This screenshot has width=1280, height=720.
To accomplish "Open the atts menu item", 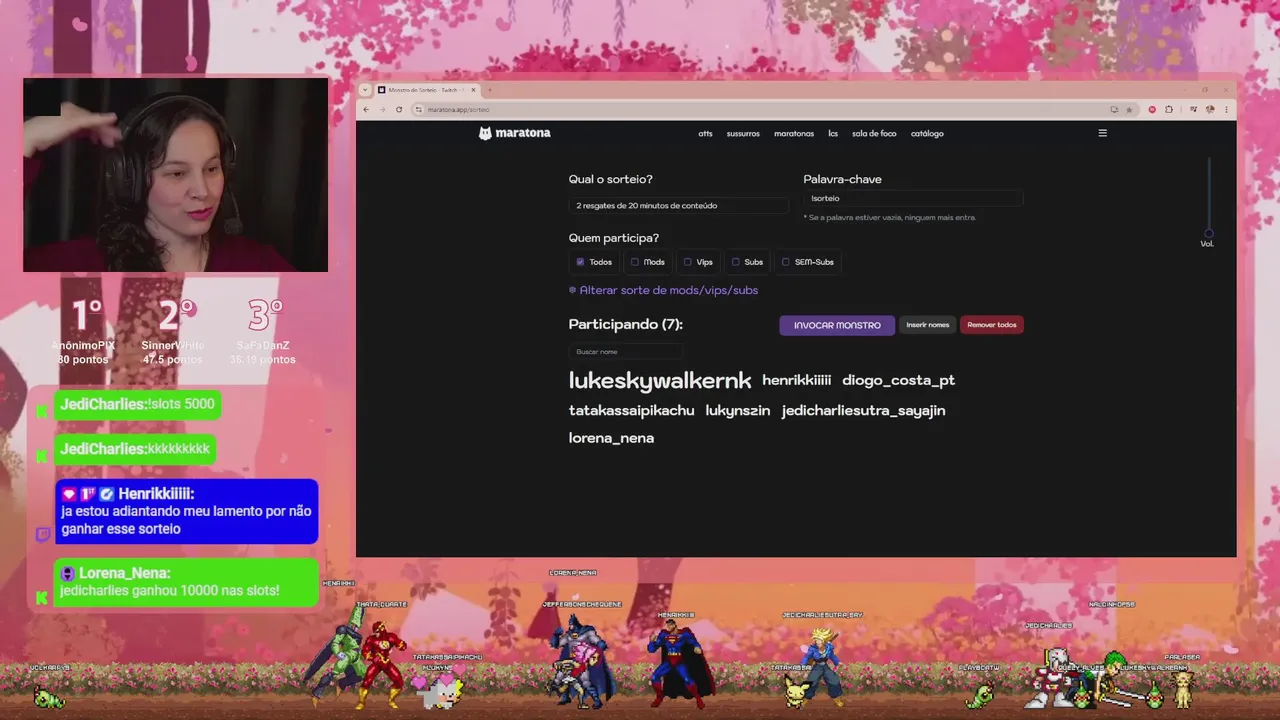I will pos(705,133).
